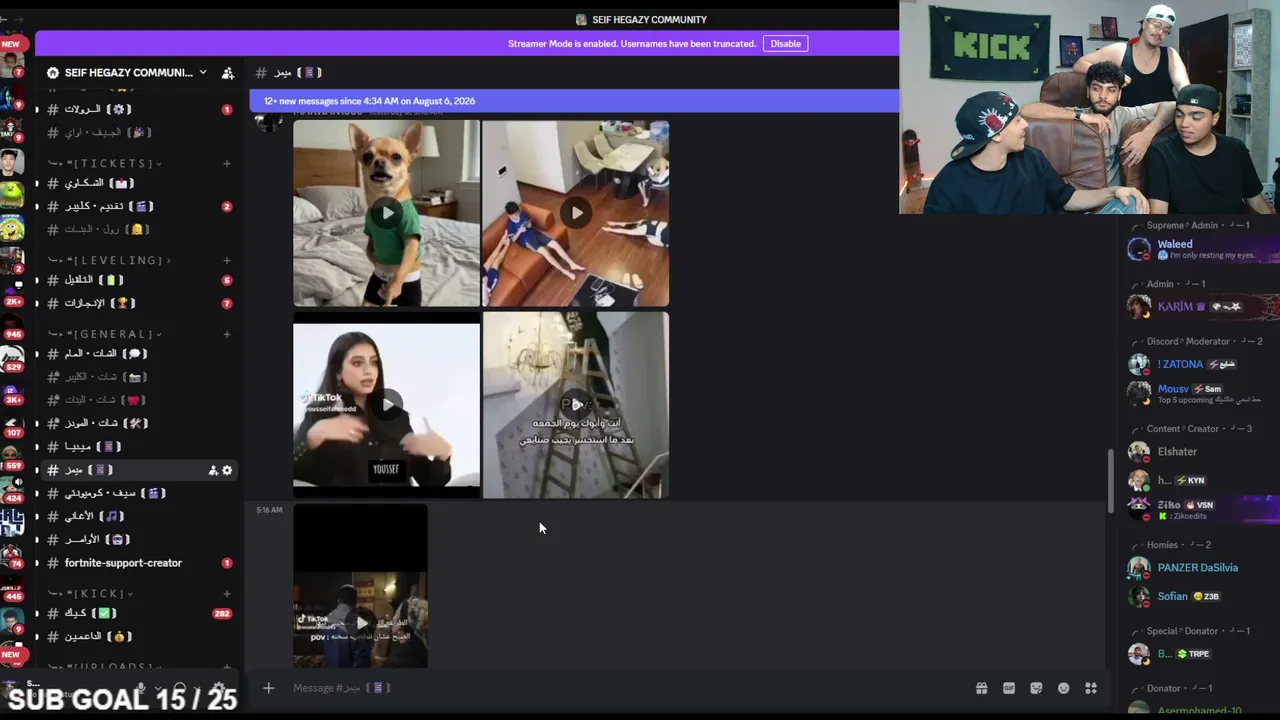This screenshot has width=1280, height=720.
Task: Play the video posted at 5:16 AM
Action: tap(361, 622)
